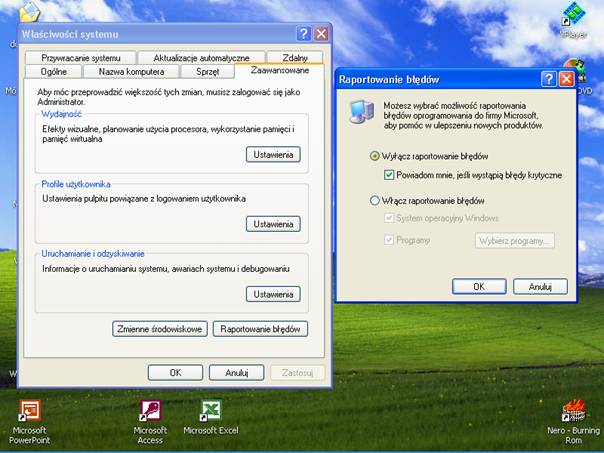Open the Zdalny tab
Image resolution: width=604 pixels, height=453 pixels.
[x=295, y=58]
